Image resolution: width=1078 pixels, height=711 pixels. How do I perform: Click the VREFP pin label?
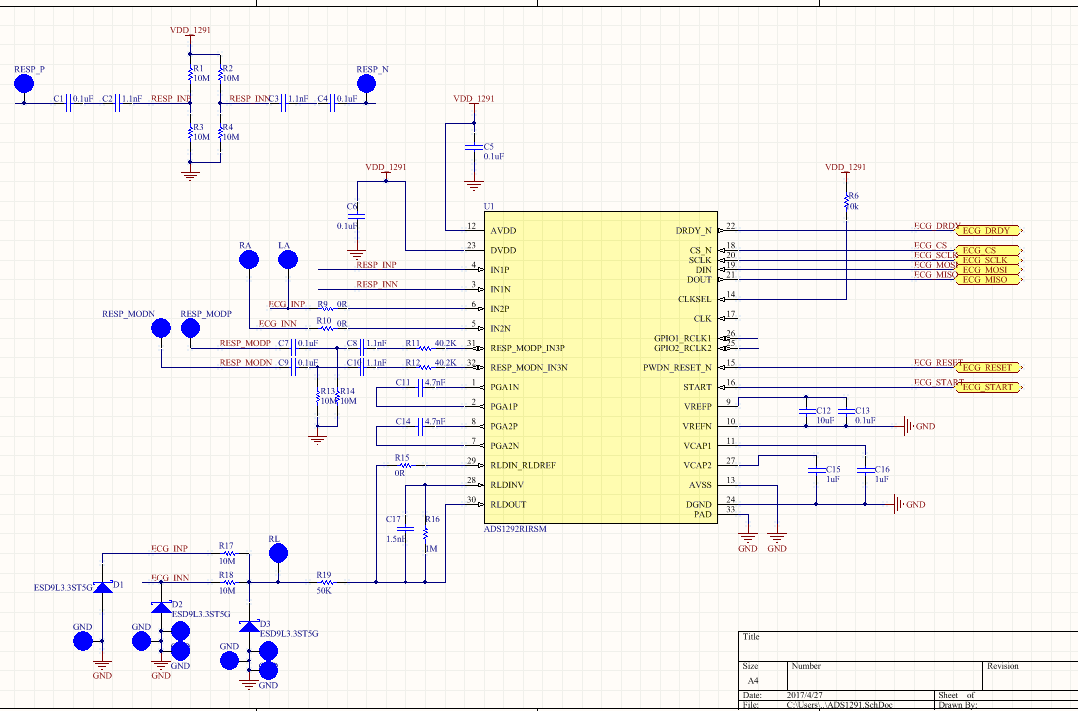[697, 406]
